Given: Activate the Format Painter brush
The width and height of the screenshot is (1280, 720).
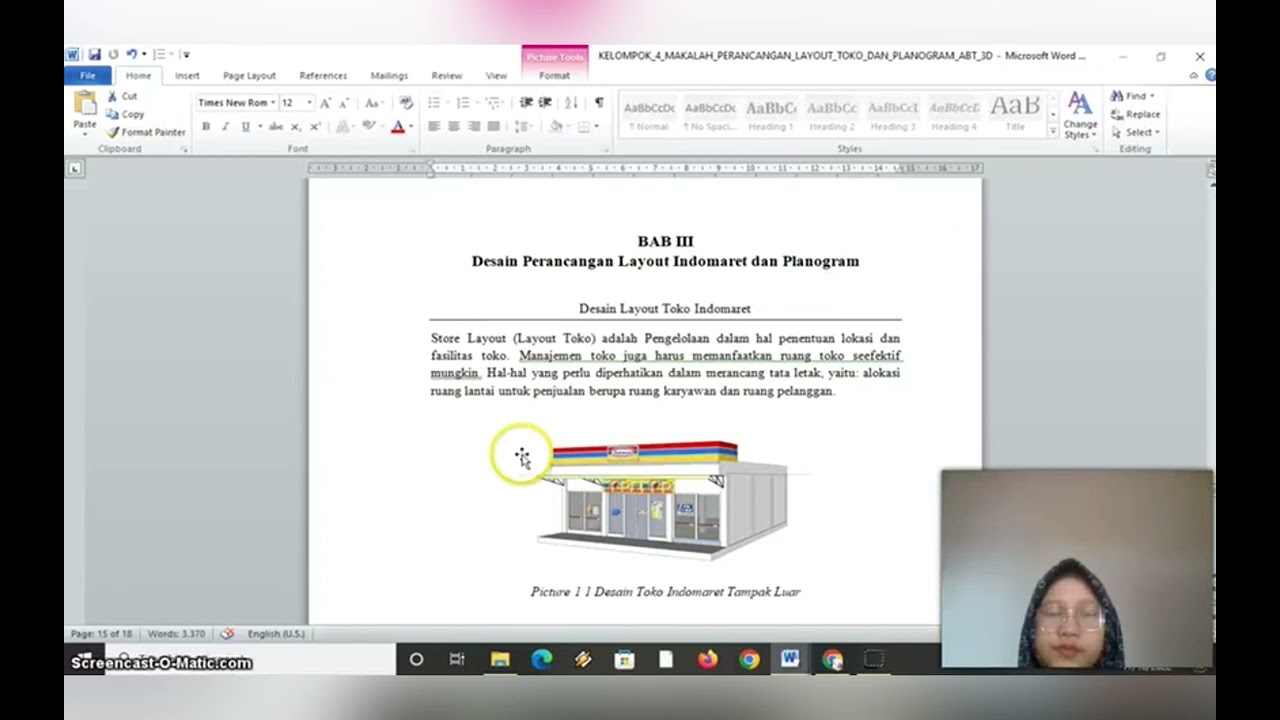Looking at the screenshot, I should click(146, 132).
